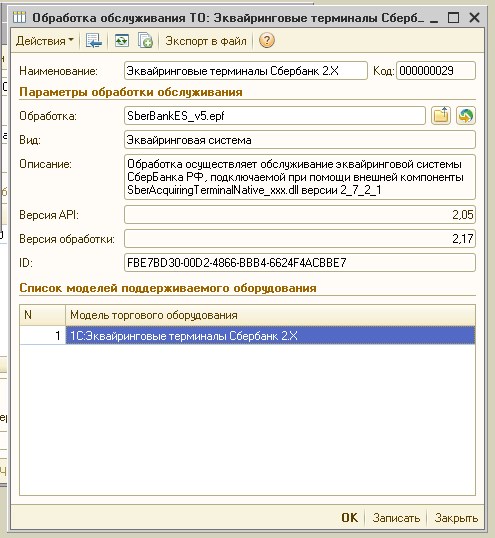Image resolution: width=495 pixels, height=538 pixels.
Task: Click the OK button
Action: click(350, 518)
